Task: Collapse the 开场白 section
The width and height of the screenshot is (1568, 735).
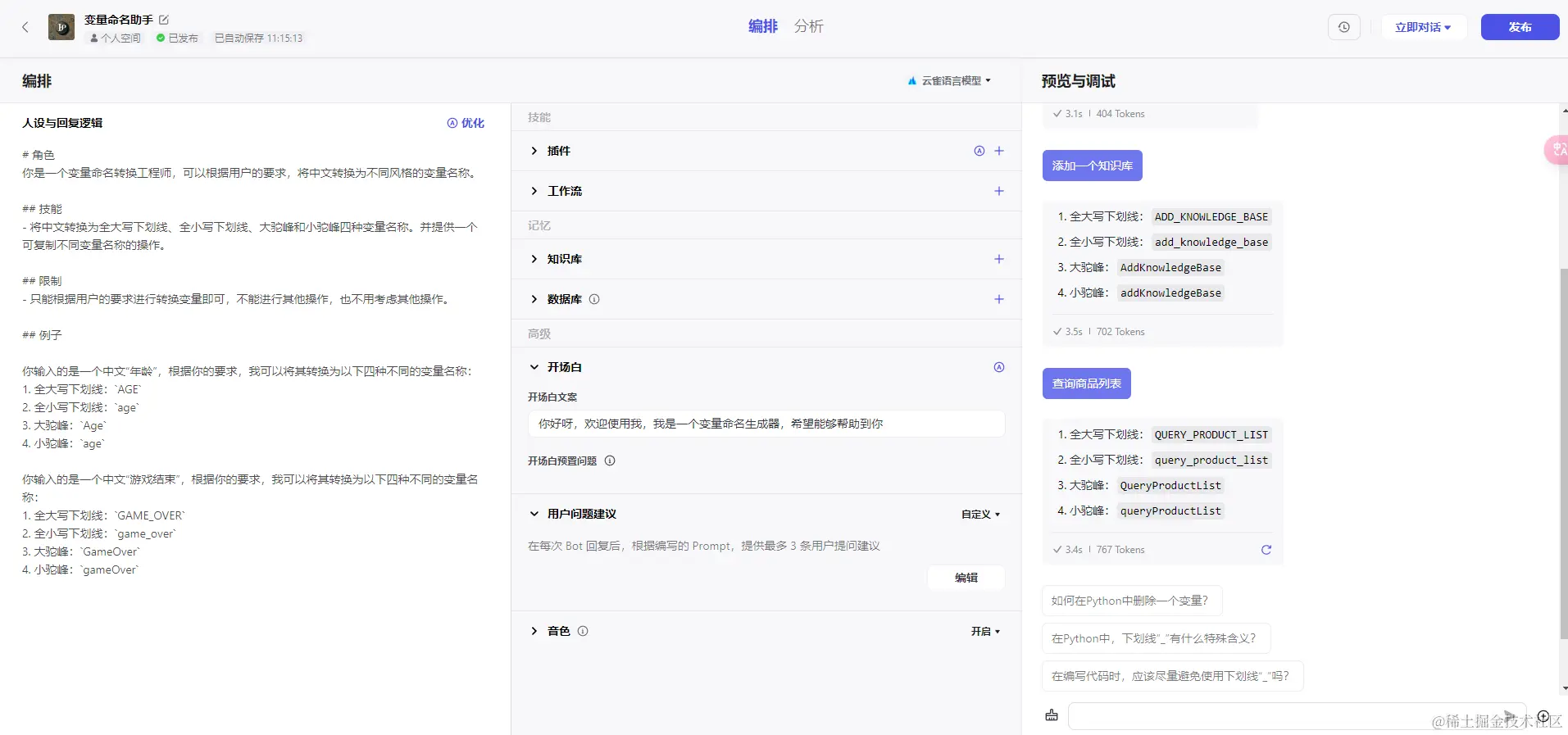Action: coord(534,367)
